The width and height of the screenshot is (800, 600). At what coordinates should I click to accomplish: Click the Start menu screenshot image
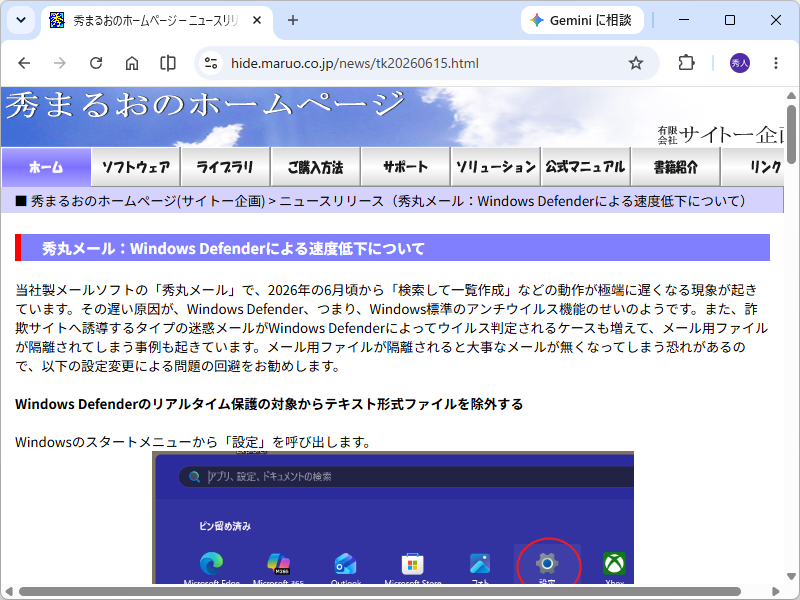393,517
